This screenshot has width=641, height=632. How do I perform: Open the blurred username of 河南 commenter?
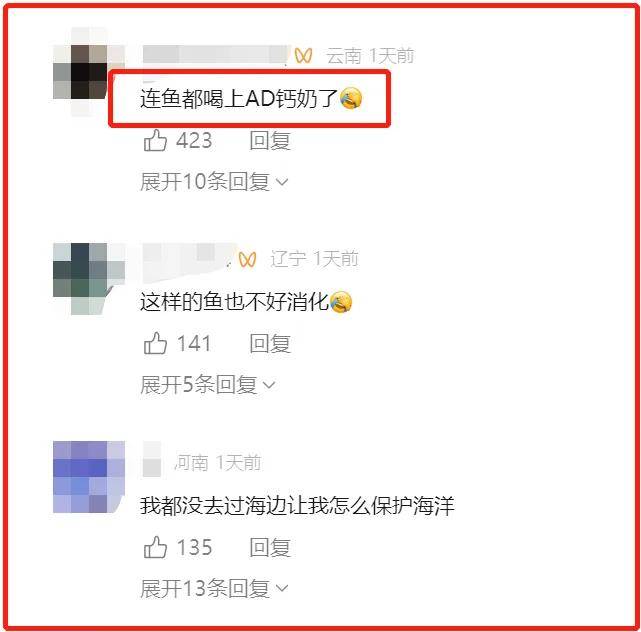(152, 459)
